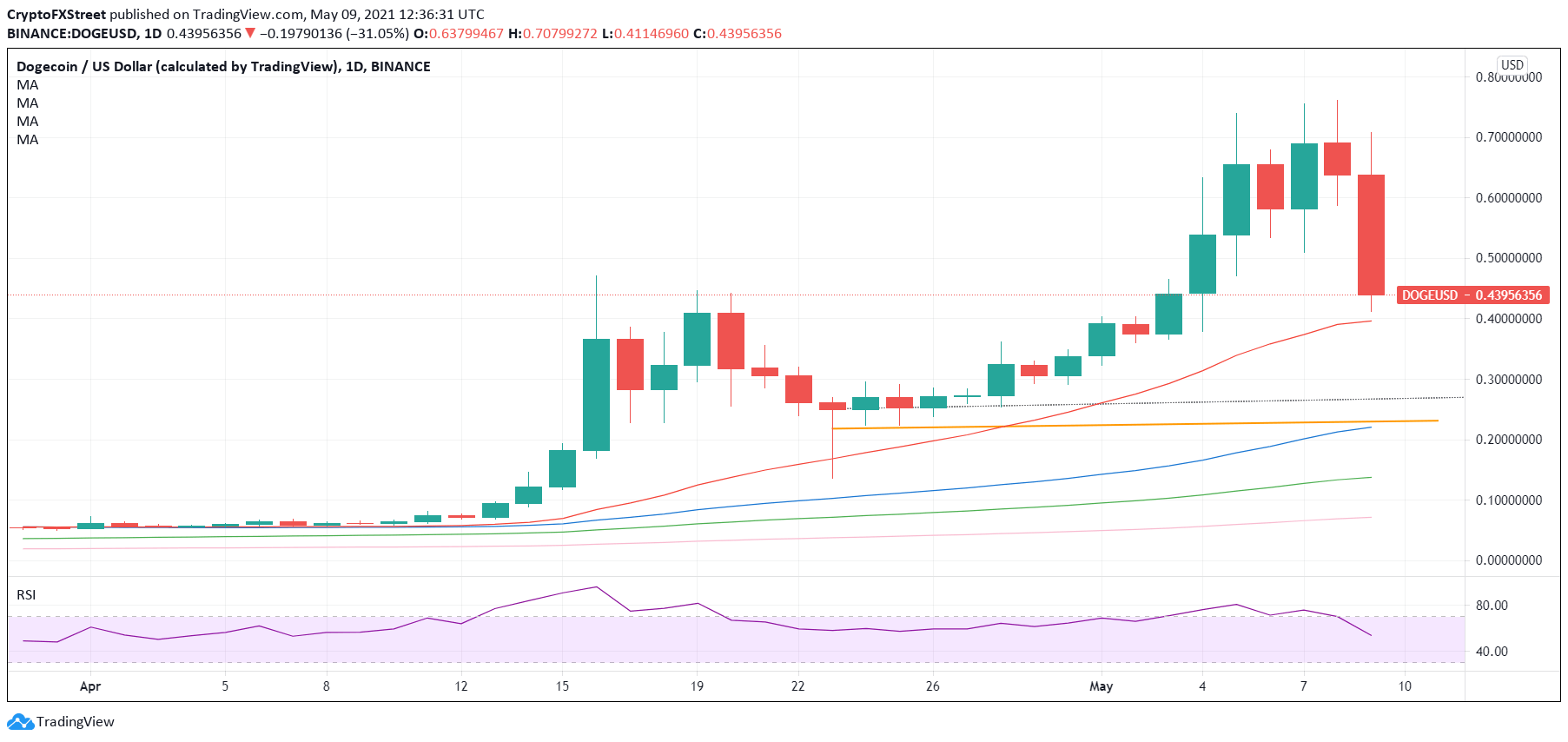This screenshot has width=1568, height=742.
Task: Click the 0.00000000 price axis label
Action: point(1509,560)
